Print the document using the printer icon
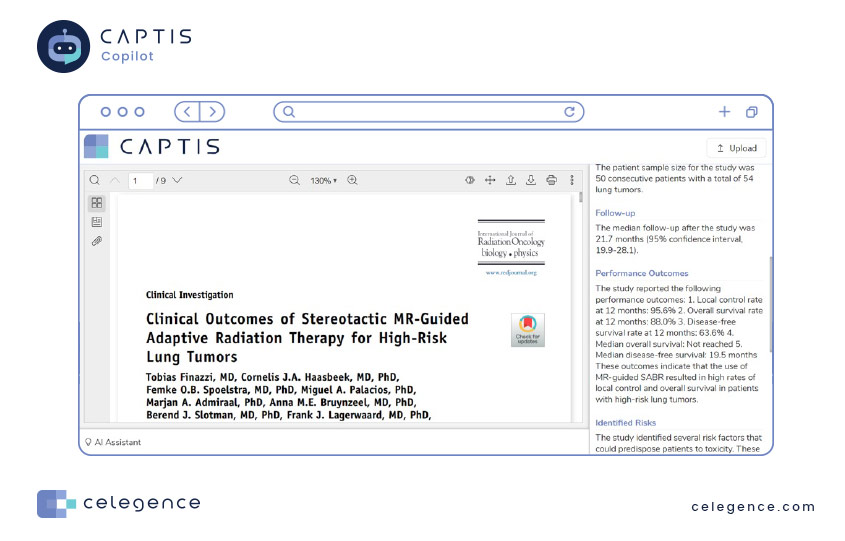Viewport: 845px width, 541px height. pyautogui.click(x=551, y=180)
